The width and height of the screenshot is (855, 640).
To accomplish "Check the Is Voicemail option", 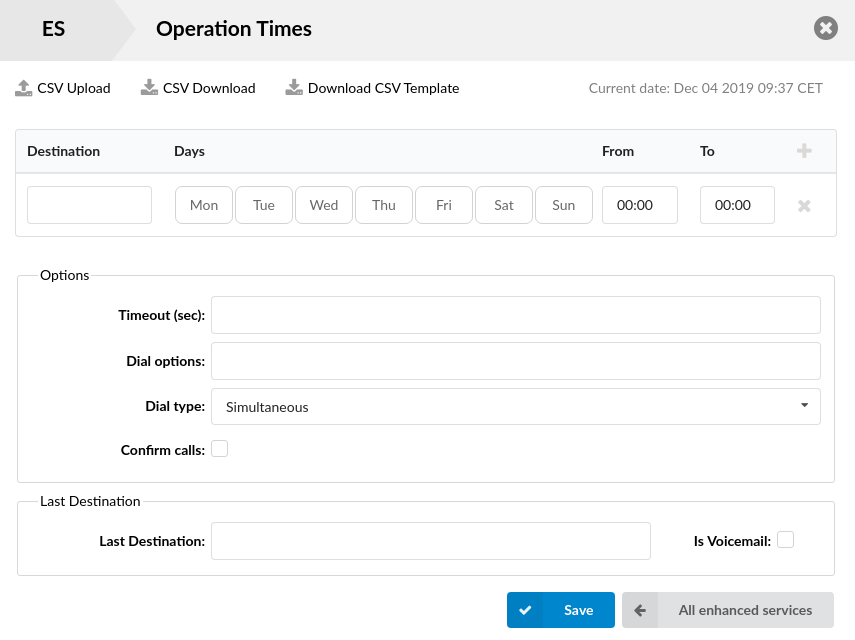I will (x=786, y=539).
